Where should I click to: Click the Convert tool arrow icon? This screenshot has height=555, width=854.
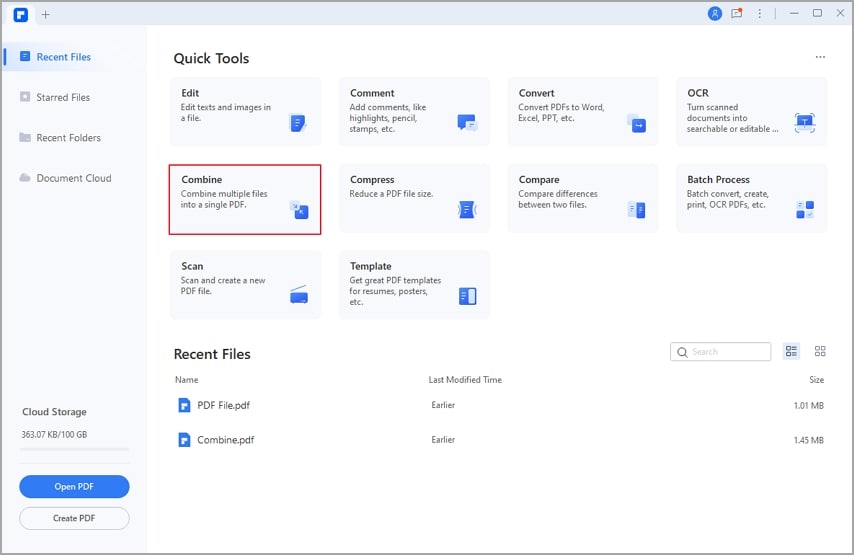coord(636,124)
